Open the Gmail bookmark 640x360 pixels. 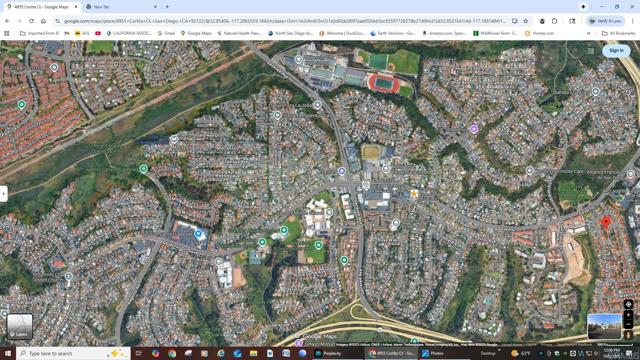coord(166,33)
